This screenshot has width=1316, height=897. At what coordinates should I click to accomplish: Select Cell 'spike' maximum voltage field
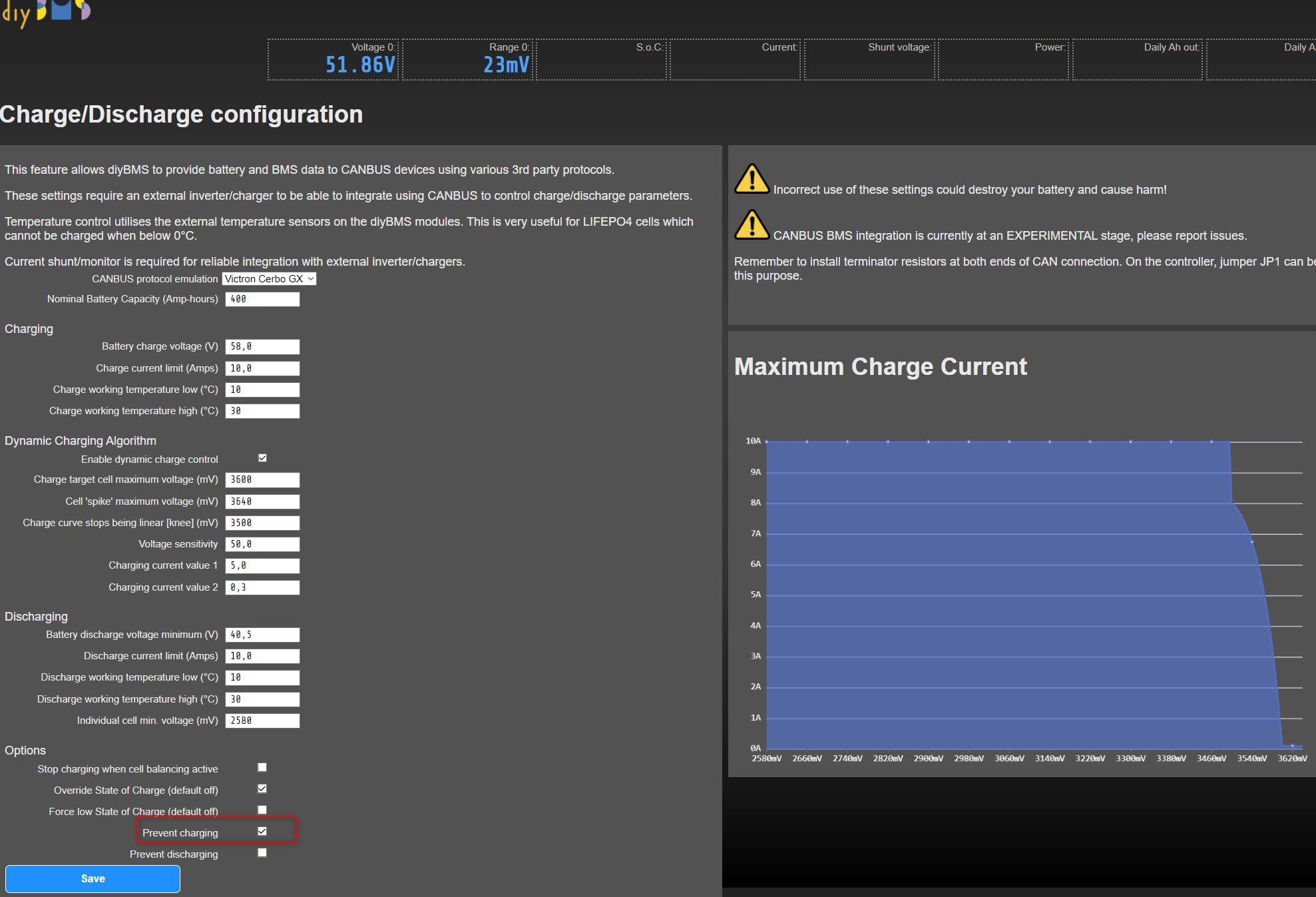(262, 501)
